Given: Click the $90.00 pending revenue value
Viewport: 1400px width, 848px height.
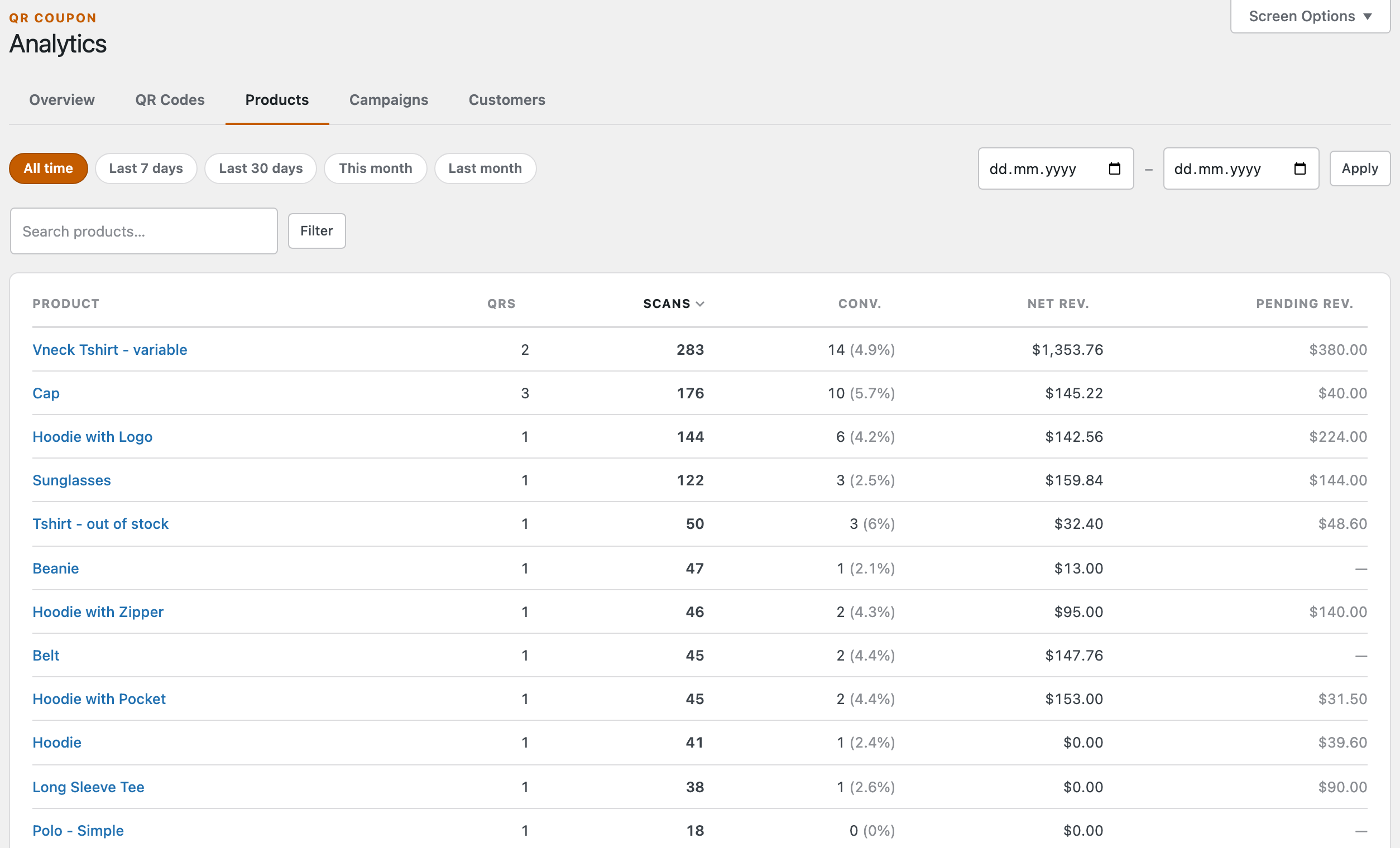Looking at the screenshot, I should click(1343, 787).
